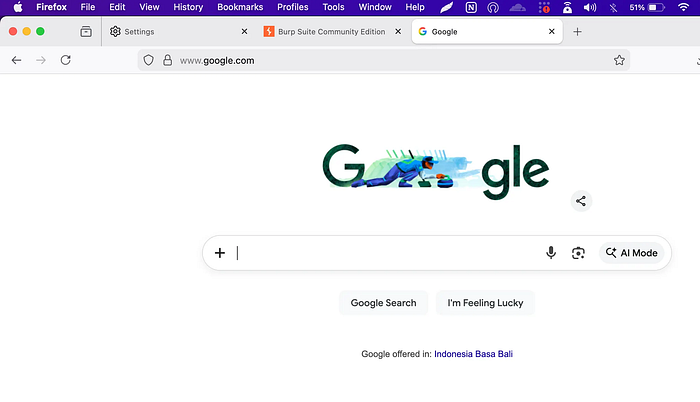
Task: Open a new tab with the plus button
Action: point(577,32)
